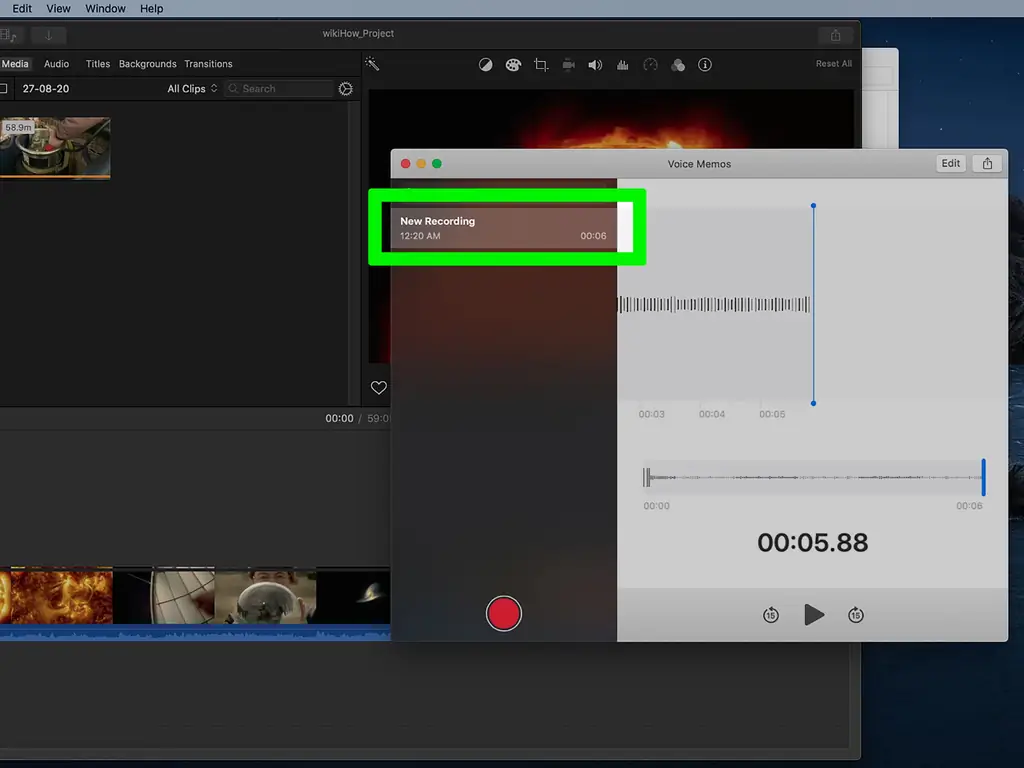The width and height of the screenshot is (1024, 768).
Task: Click the Search field in media browser
Action: pyautogui.click(x=279, y=89)
